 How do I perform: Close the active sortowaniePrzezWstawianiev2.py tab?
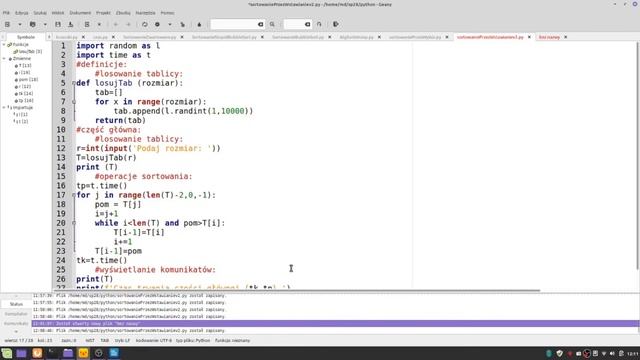tap(529, 37)
